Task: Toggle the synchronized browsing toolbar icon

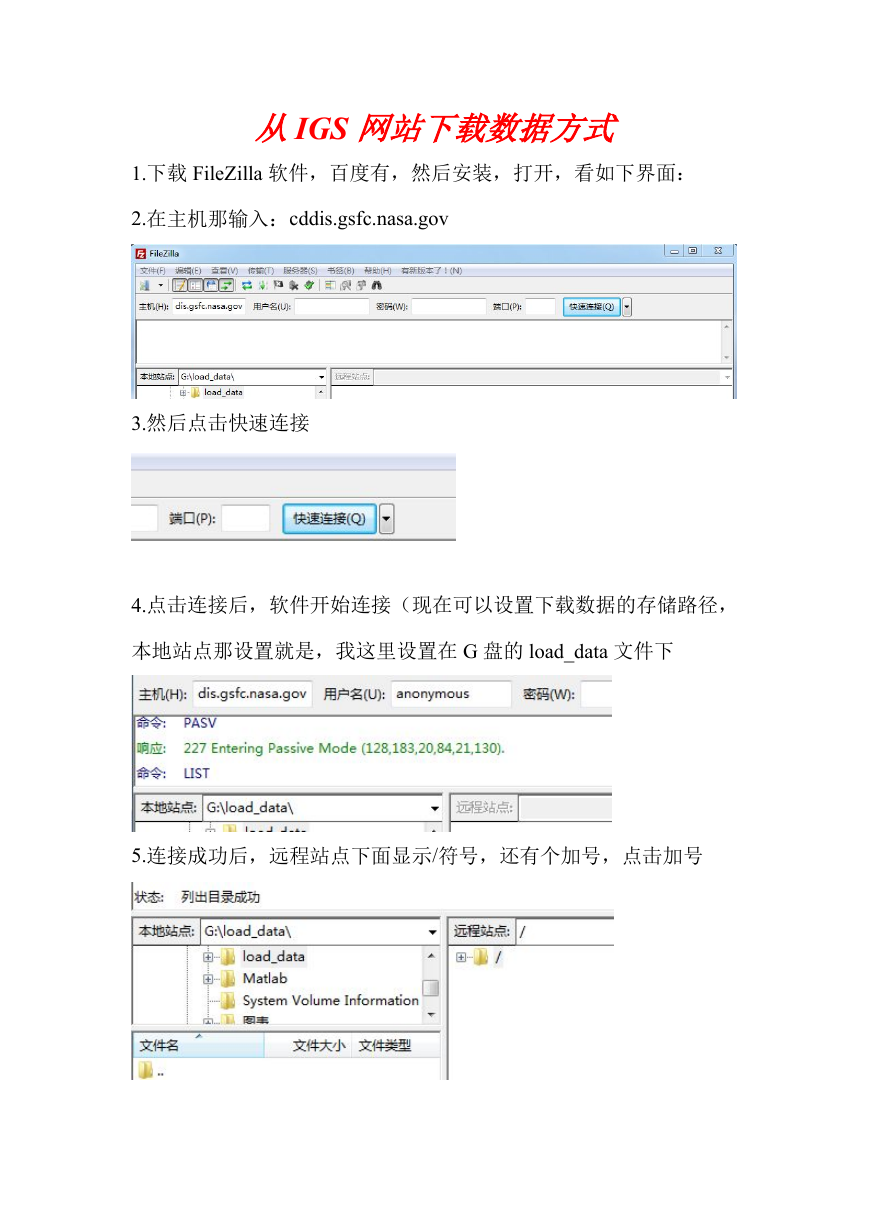Action: coord(361,286)
